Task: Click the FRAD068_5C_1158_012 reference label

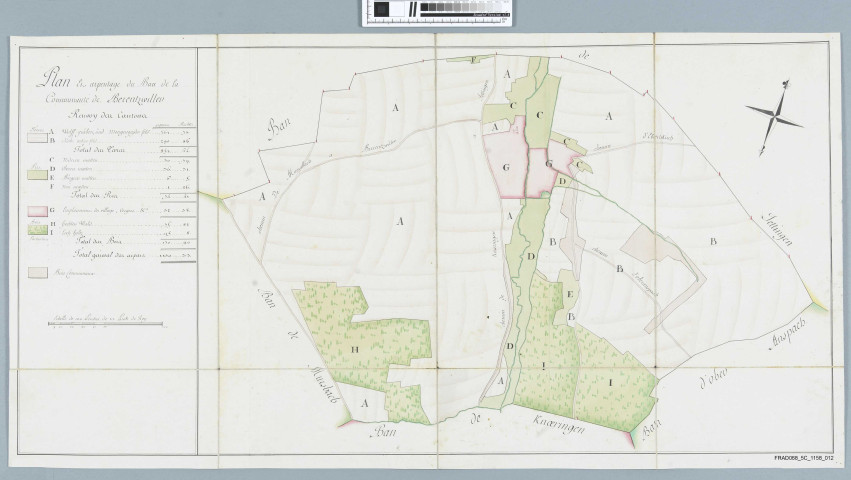Action: tap(809, 457)
